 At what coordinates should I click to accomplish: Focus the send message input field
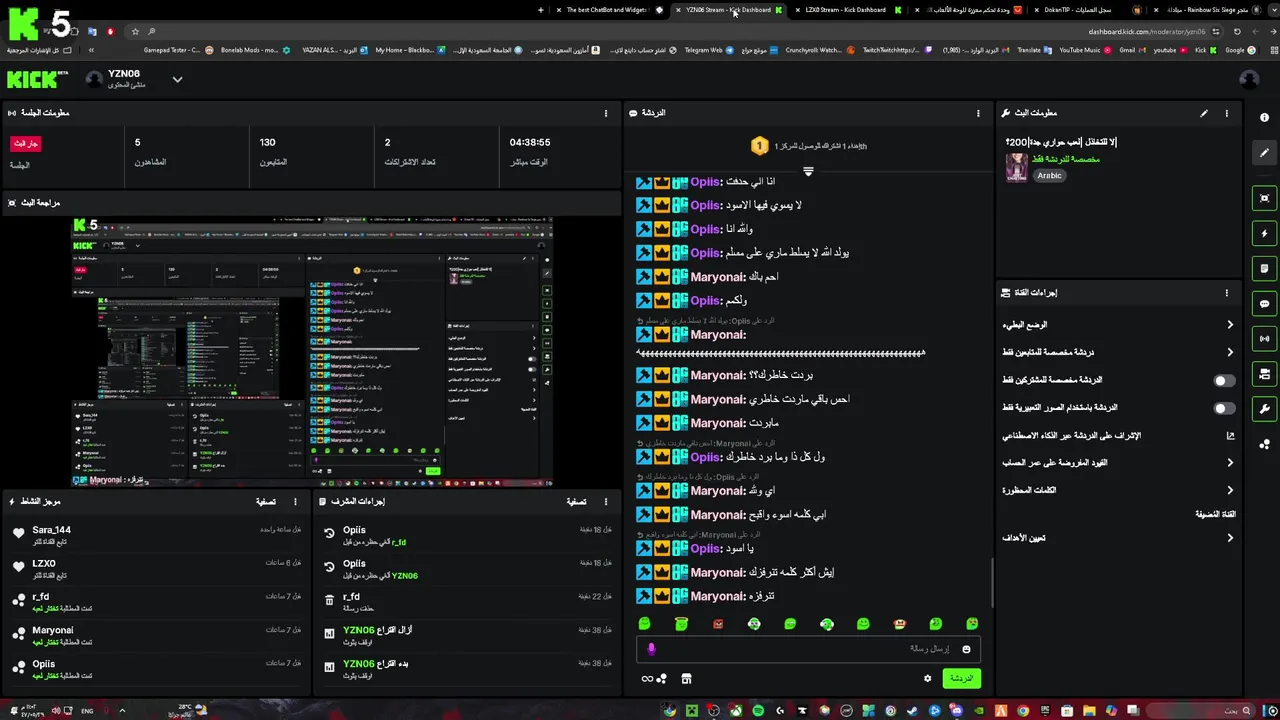pyautogui.click(x=808, y=649)
